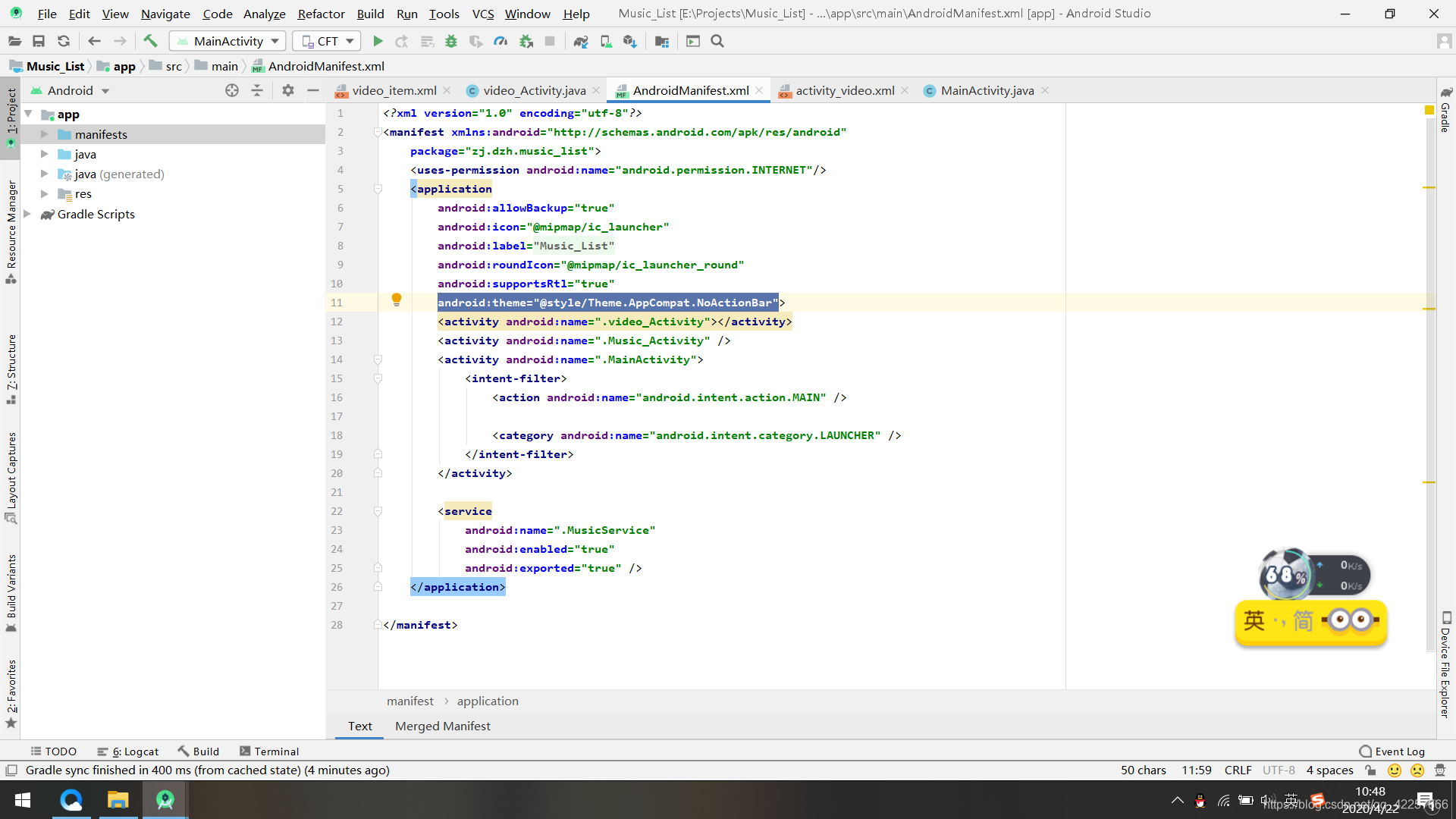Image resolution: width=1456 pixels, height=819 pixels.
Task: Click the Search Everywhere magnifier icon
Action: coord(717,41)
